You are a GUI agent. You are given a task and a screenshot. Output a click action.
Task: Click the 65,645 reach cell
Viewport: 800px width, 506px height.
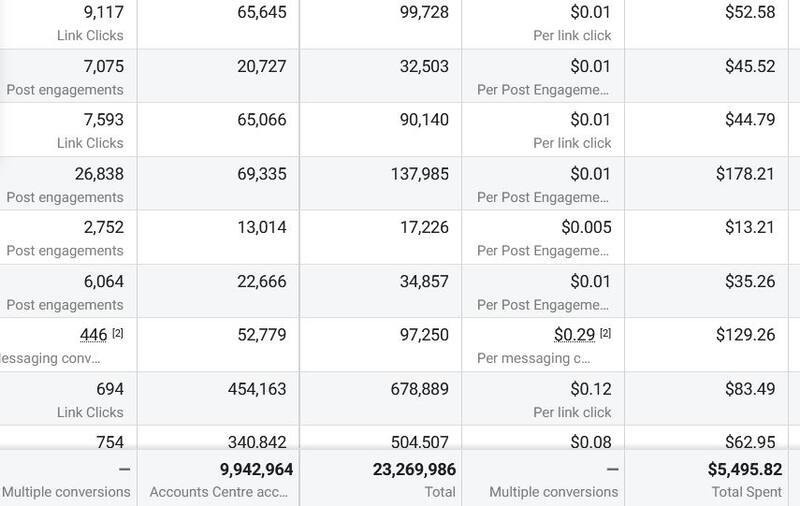(x=218, y=24)
